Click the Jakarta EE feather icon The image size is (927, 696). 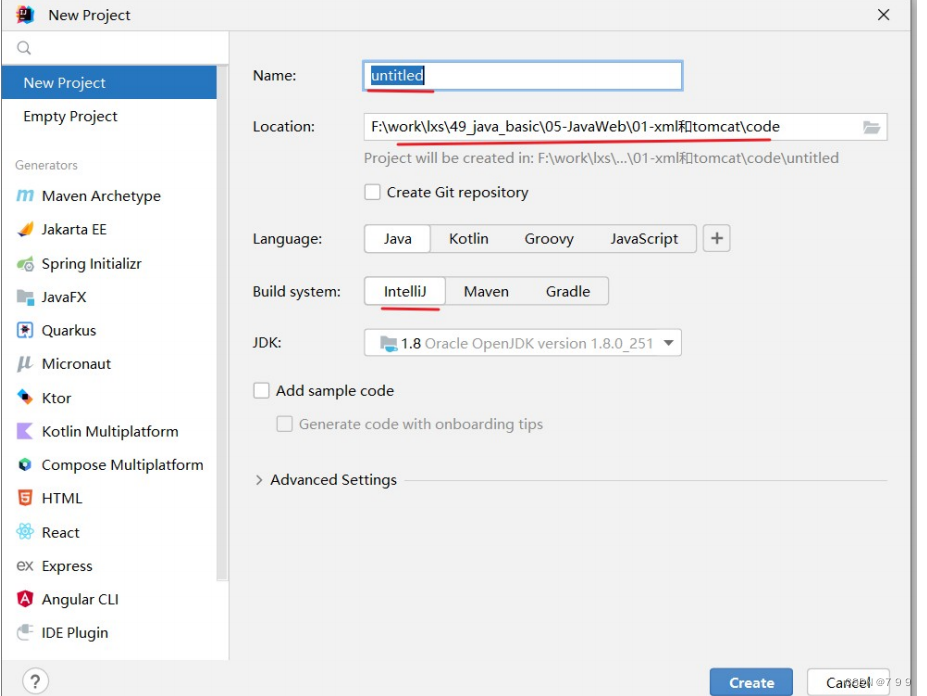coord(25,229)
